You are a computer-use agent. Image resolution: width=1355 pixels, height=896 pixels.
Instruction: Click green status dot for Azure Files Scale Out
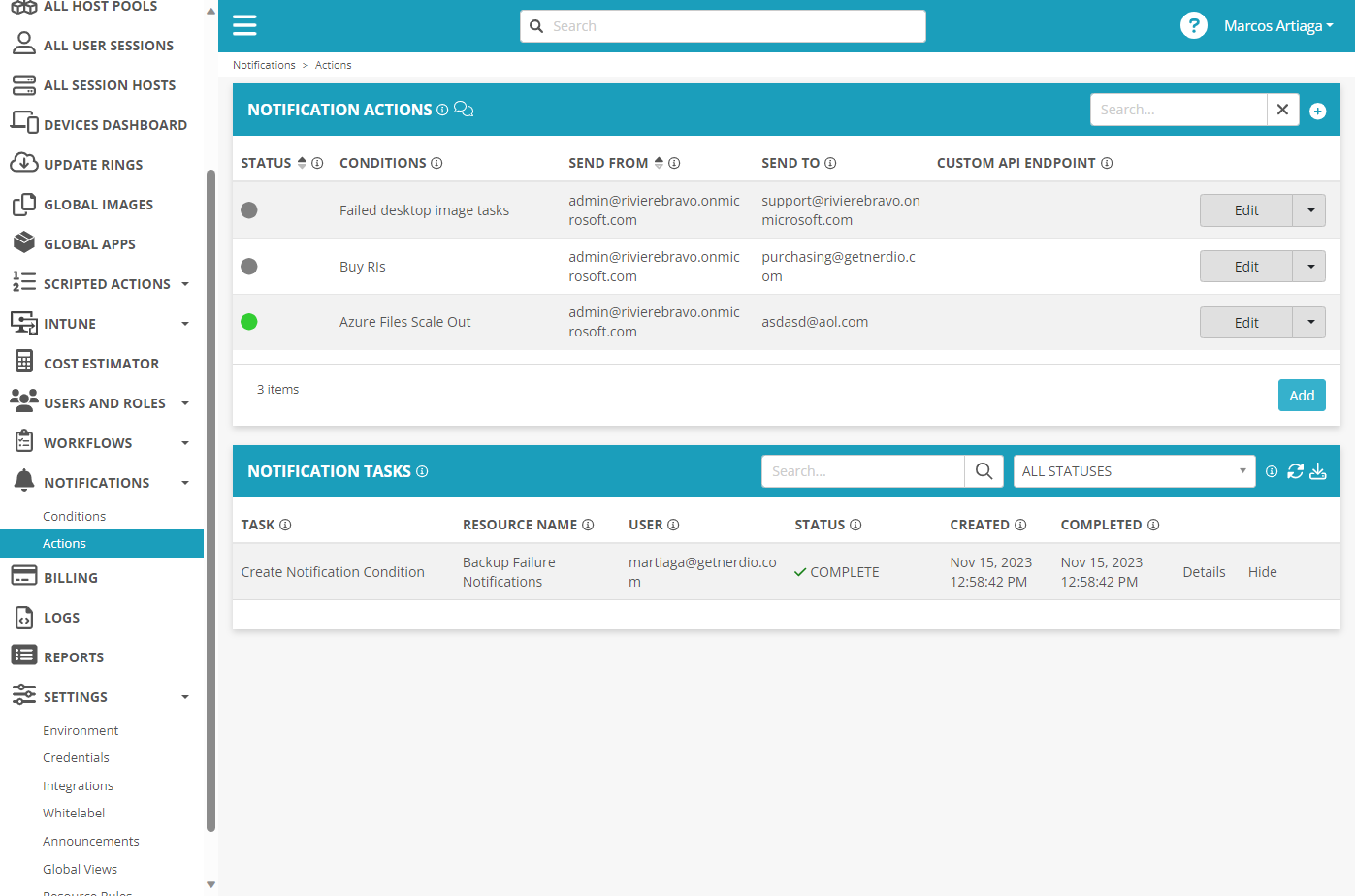249,322
